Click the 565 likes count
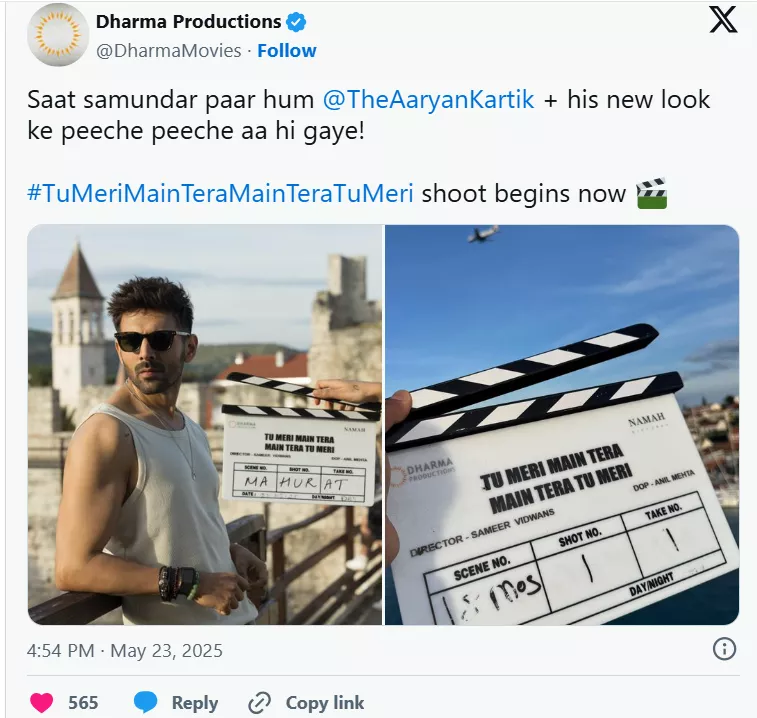The width and height of the screenshot is (757, 718). pos(83,703)
